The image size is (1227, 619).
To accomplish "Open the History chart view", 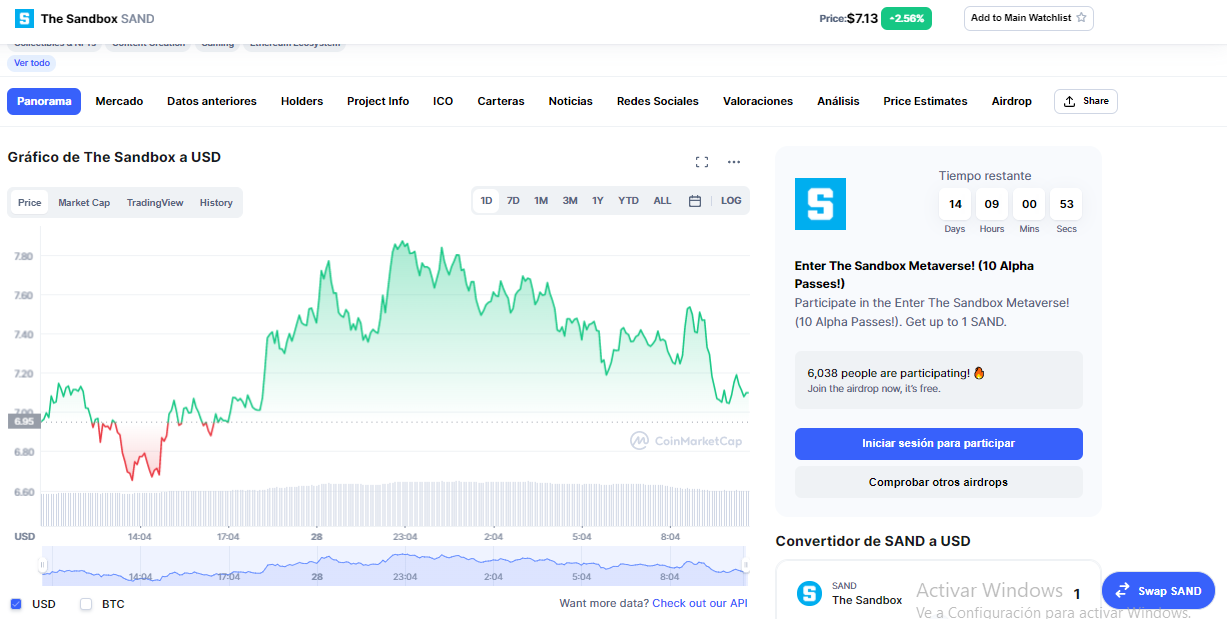I will pos(216,202).
